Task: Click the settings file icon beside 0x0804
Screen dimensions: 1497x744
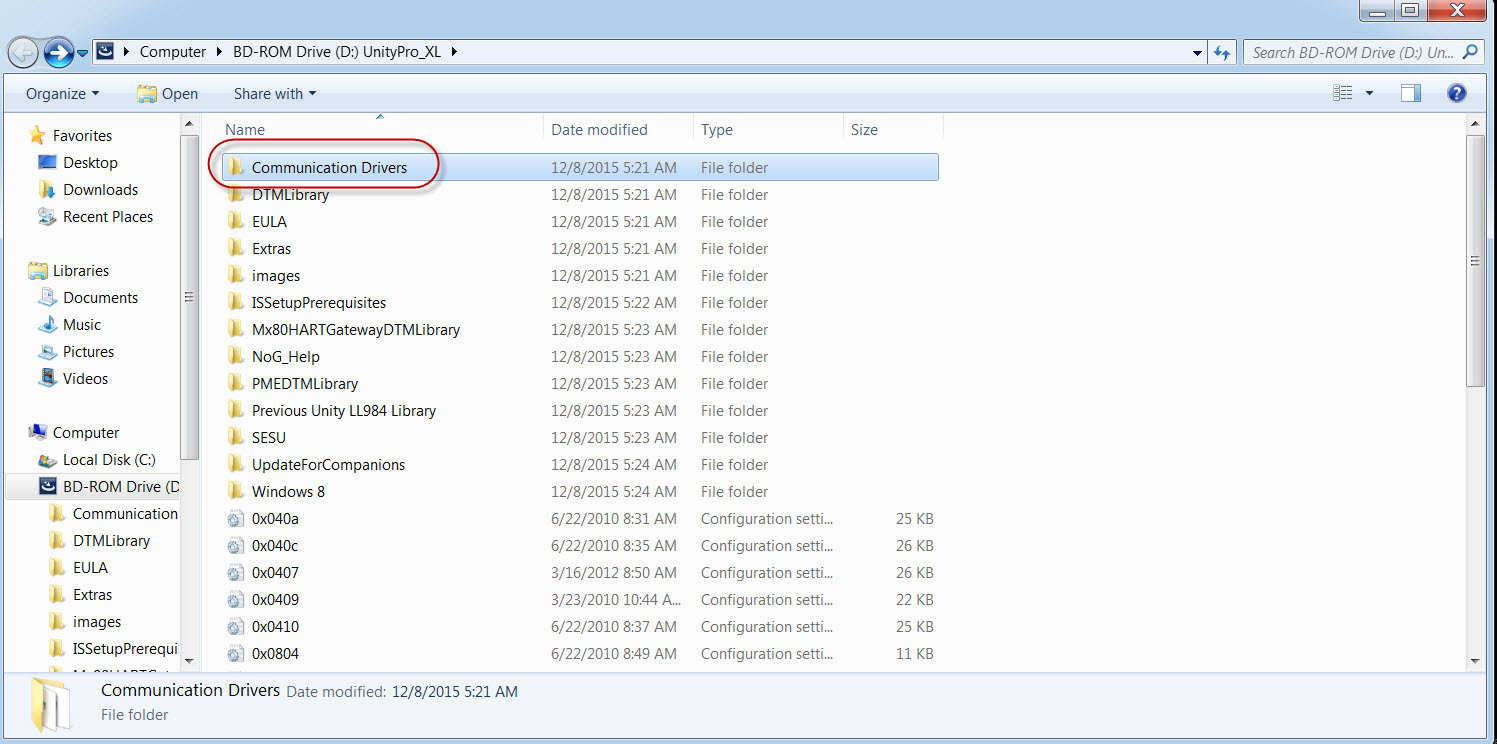Action: 235,653
